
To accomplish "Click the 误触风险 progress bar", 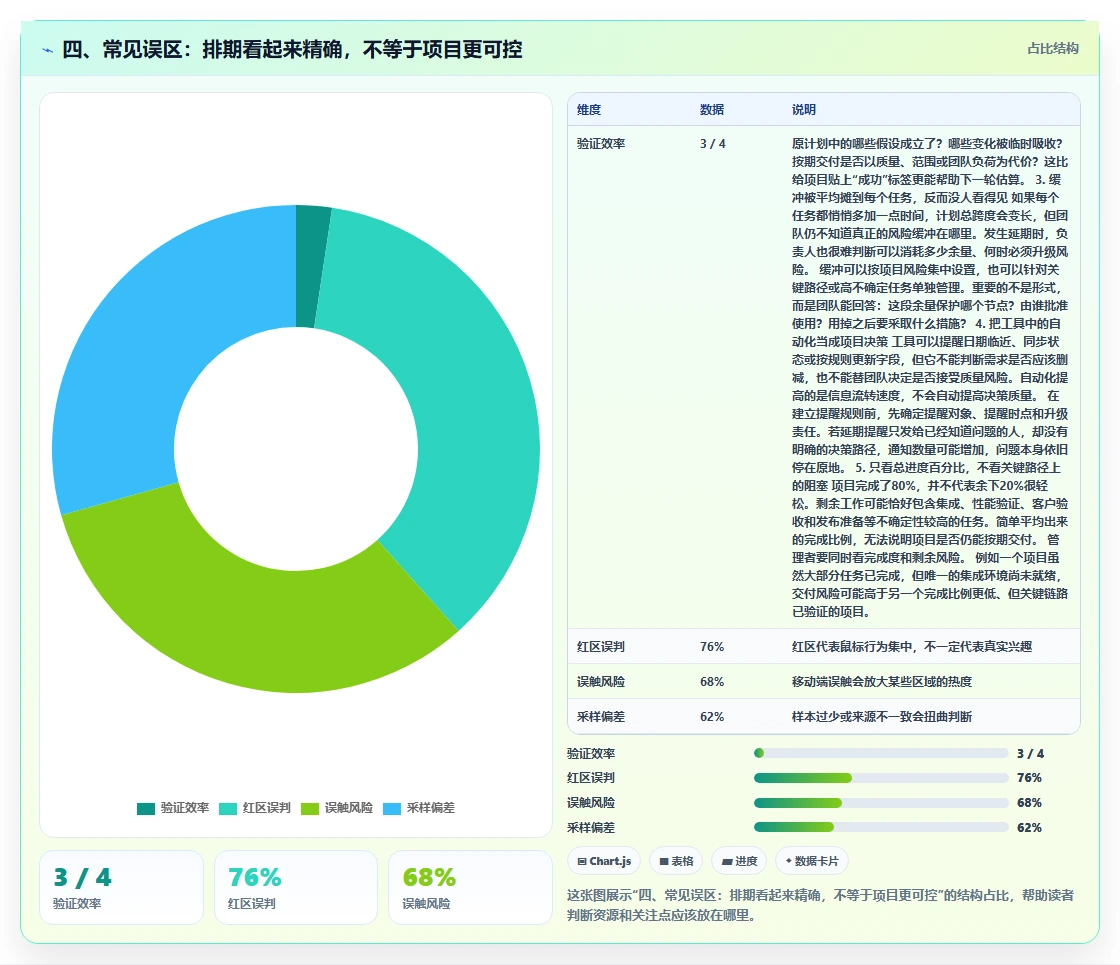I will (881, 803).
